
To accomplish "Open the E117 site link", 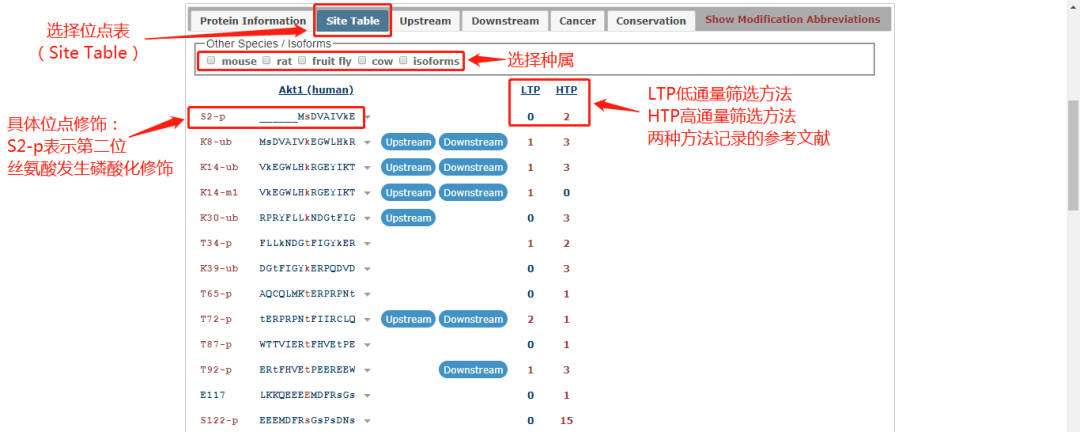I will coord(213,395).
